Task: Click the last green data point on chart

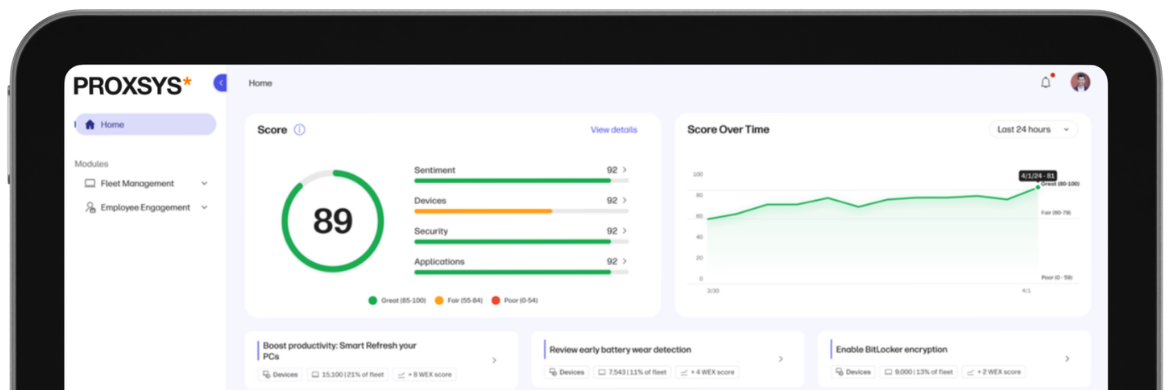Action: click(1038, 187)
